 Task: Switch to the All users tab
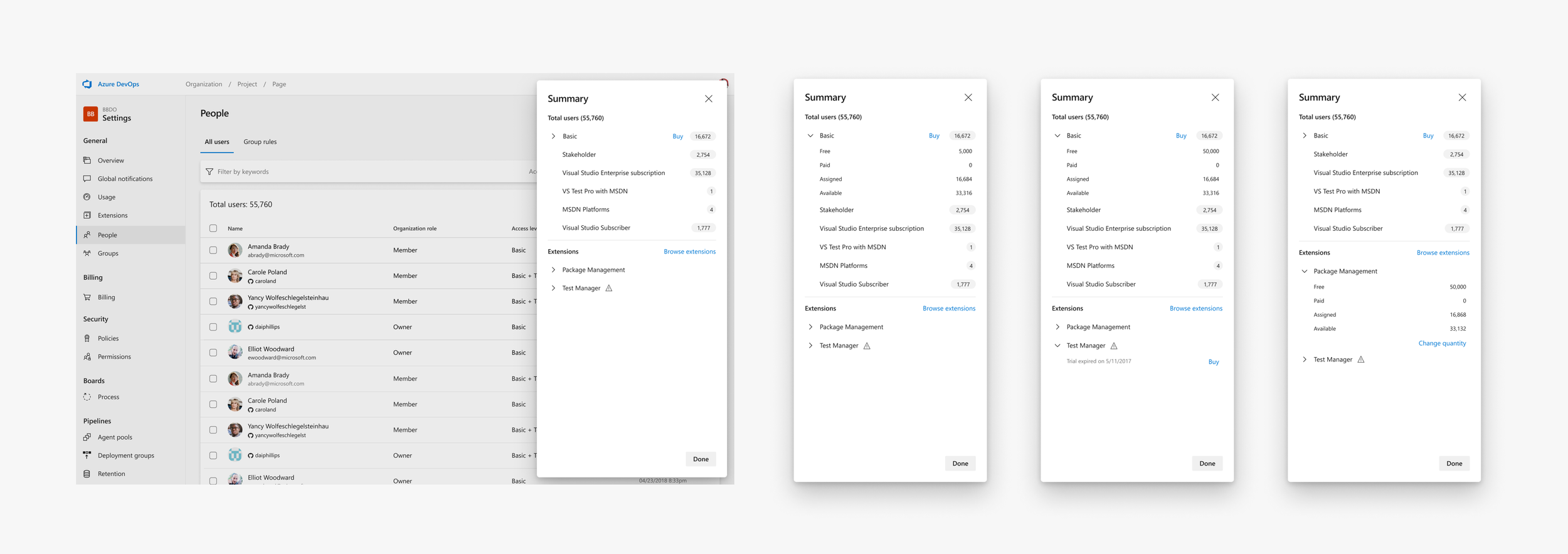[217, 142]
